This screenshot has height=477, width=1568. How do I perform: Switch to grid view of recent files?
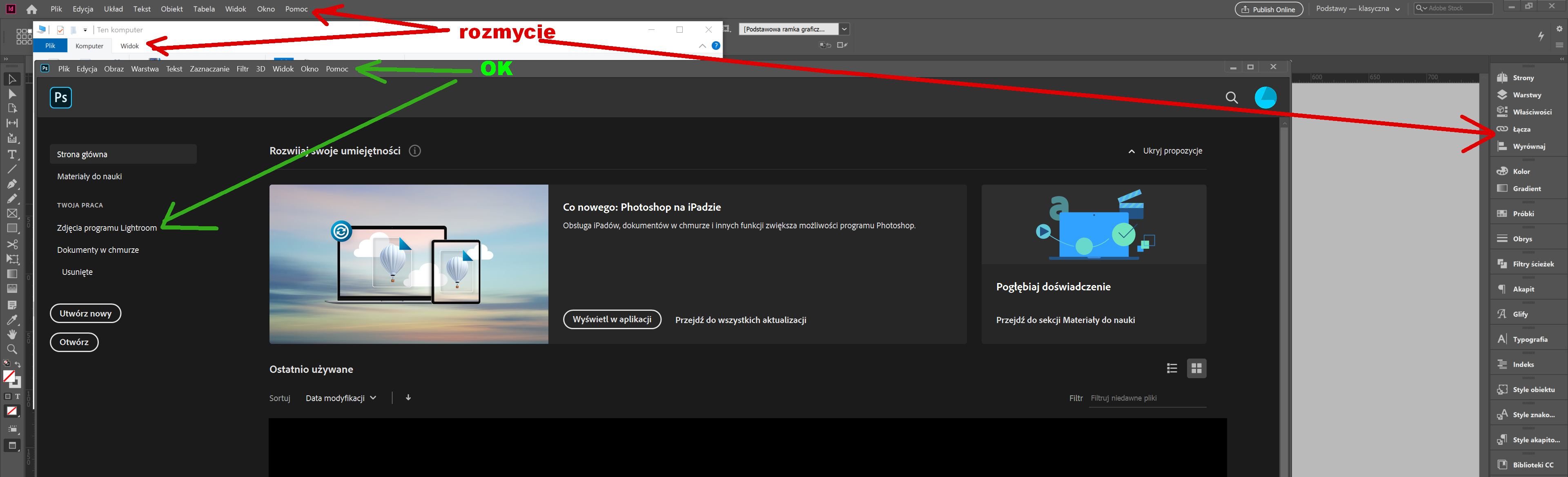click(1196, 368)
